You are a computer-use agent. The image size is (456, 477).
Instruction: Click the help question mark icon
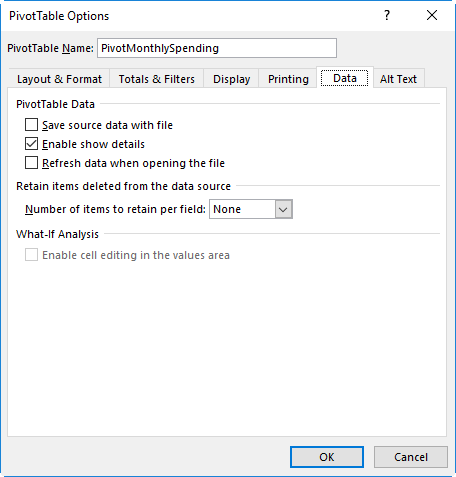coord(387,15)
